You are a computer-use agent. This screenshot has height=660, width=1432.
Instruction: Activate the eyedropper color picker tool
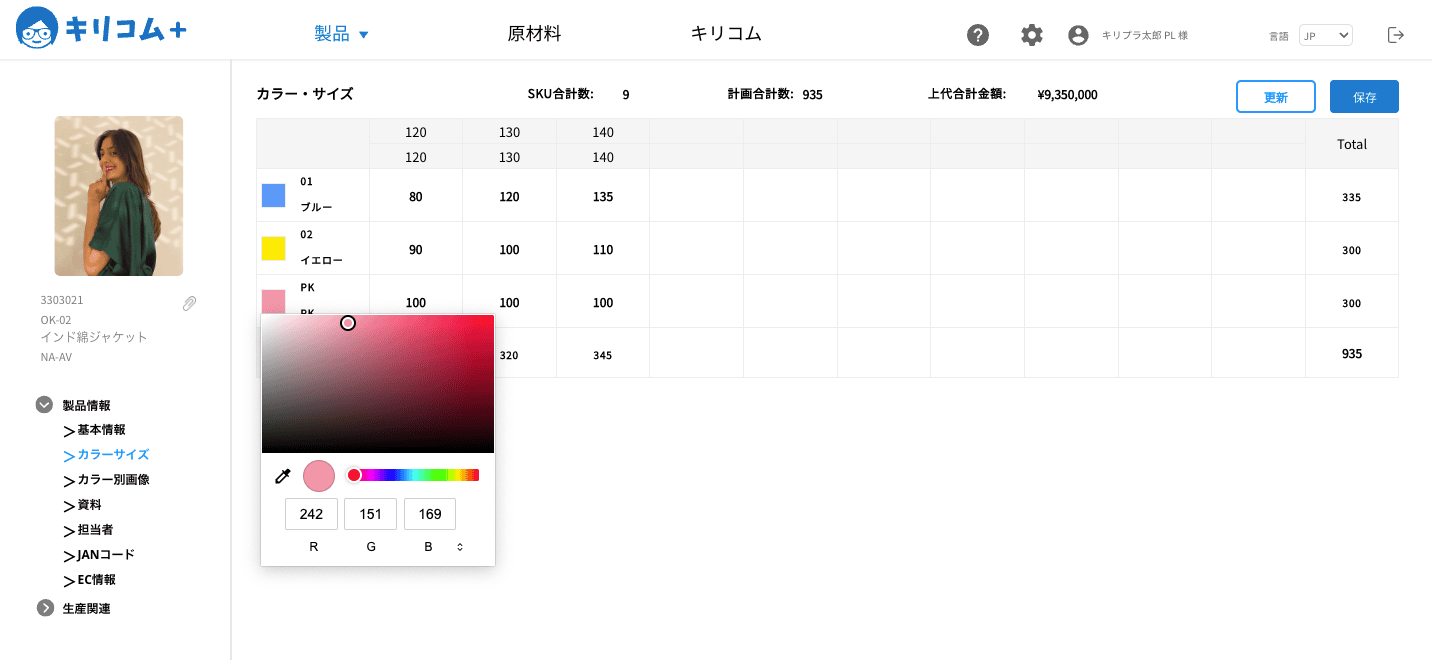[282, 476]
